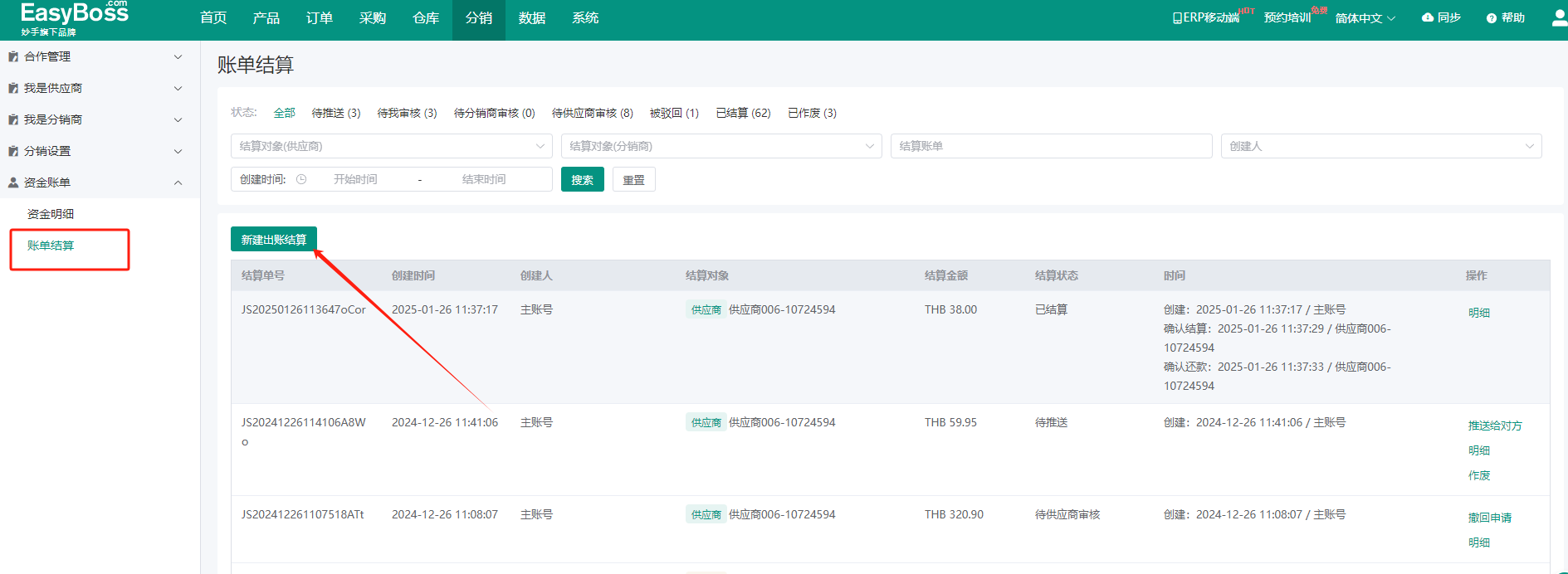Switch to the 订单 top menu

tap(319, 18)
